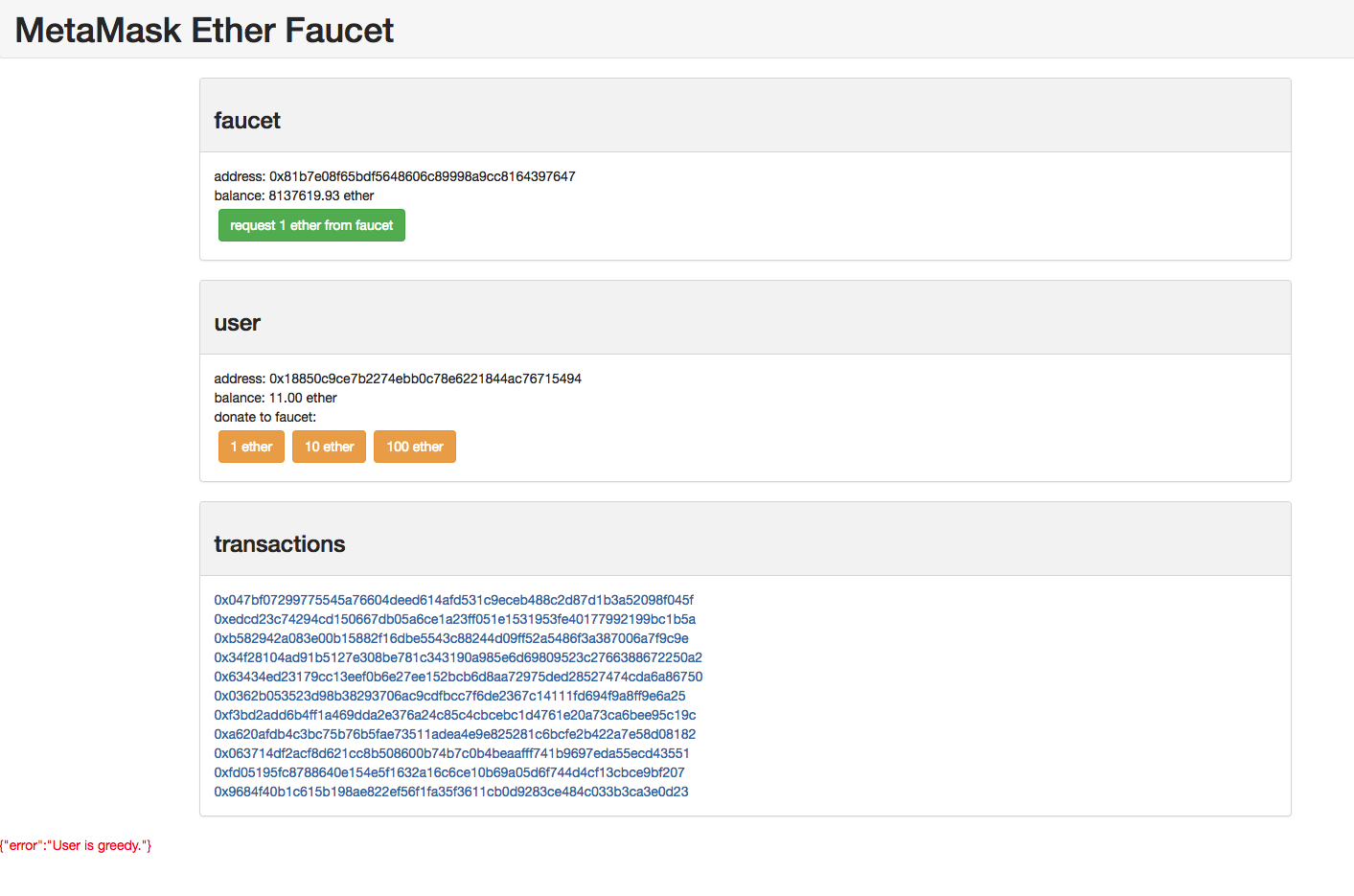The width and height of the screenshot is (1354, 896).
Task: Open transaction 0xfd05195fc8788640e154 link
Action: pos(449,772)
